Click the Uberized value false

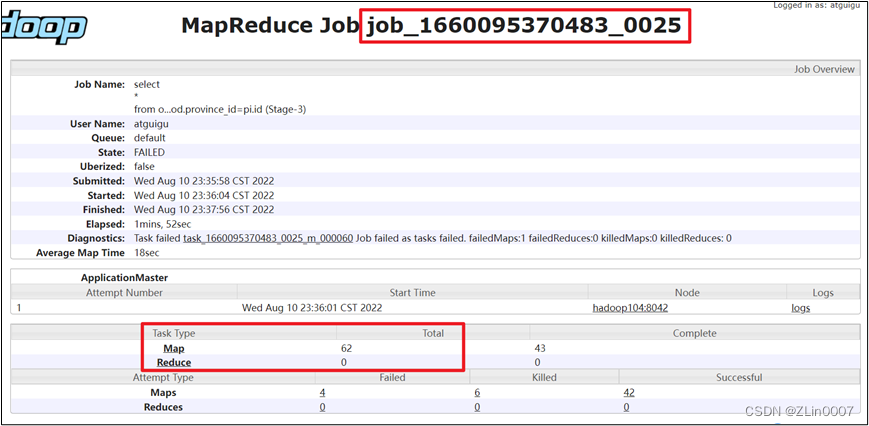click(144, 166)
